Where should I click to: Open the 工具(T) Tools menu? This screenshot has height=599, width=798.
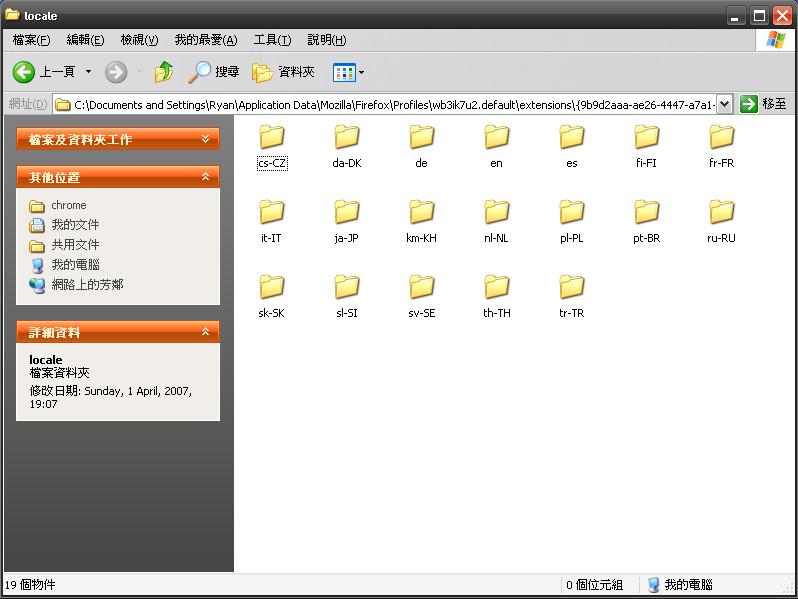pyautogui.click(x=272, y=40)
